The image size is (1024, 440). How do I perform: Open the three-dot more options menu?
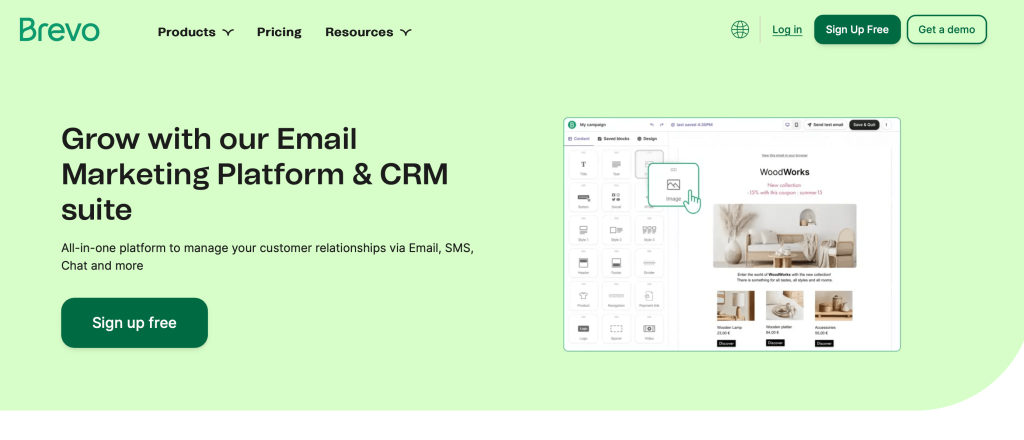coord(886,125)
